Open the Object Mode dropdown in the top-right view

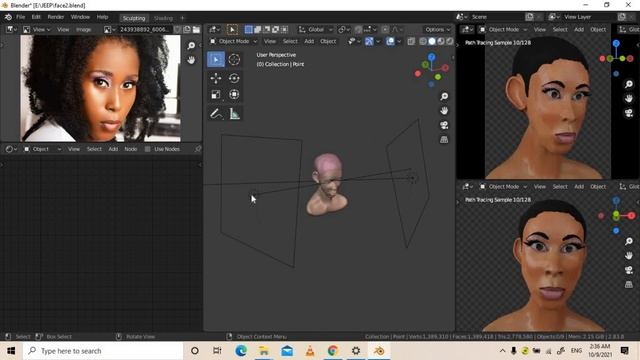click(x=504, y=29)
